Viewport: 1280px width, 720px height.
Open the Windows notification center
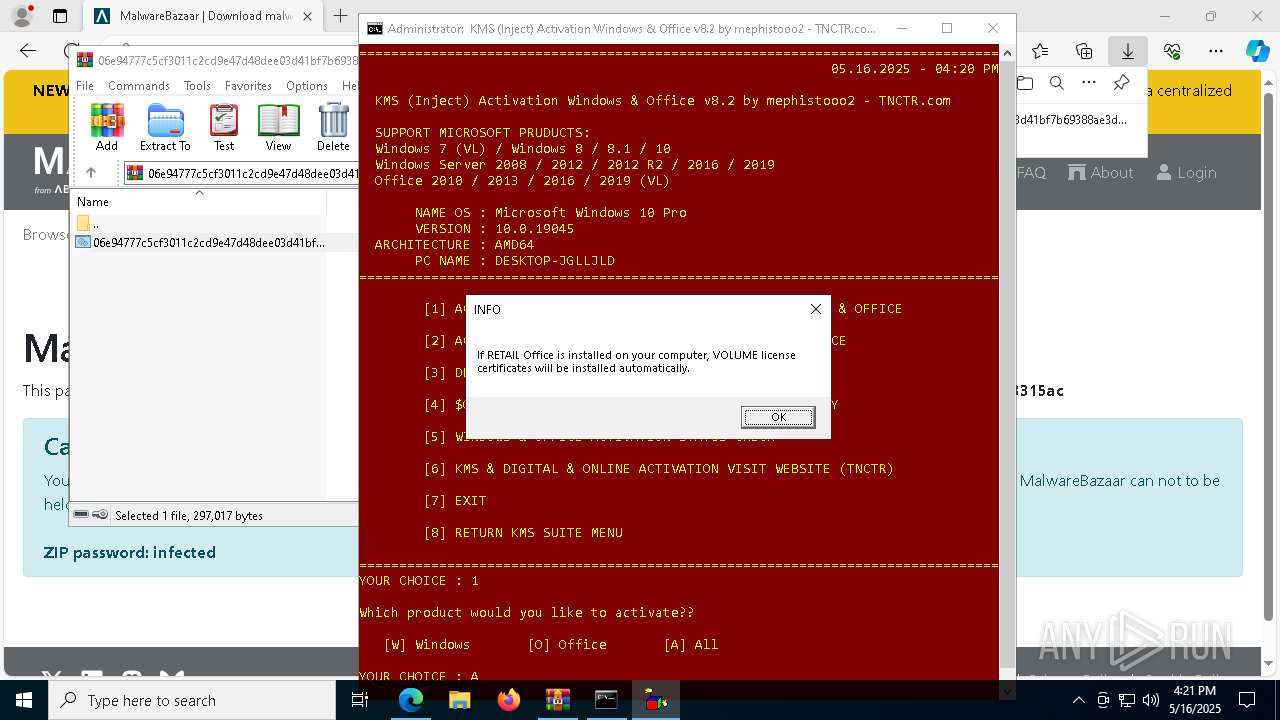coord(1247,700)
